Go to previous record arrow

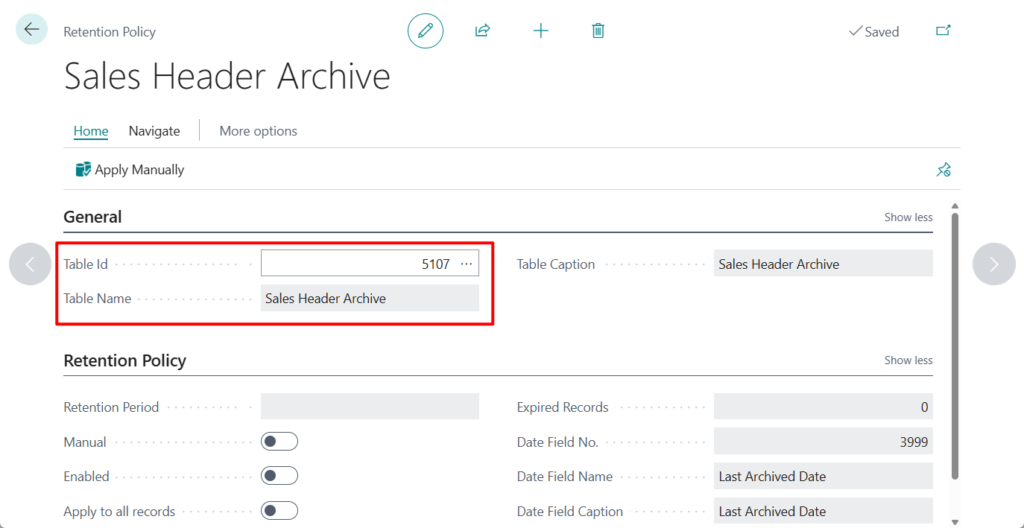tap(30, 264)
